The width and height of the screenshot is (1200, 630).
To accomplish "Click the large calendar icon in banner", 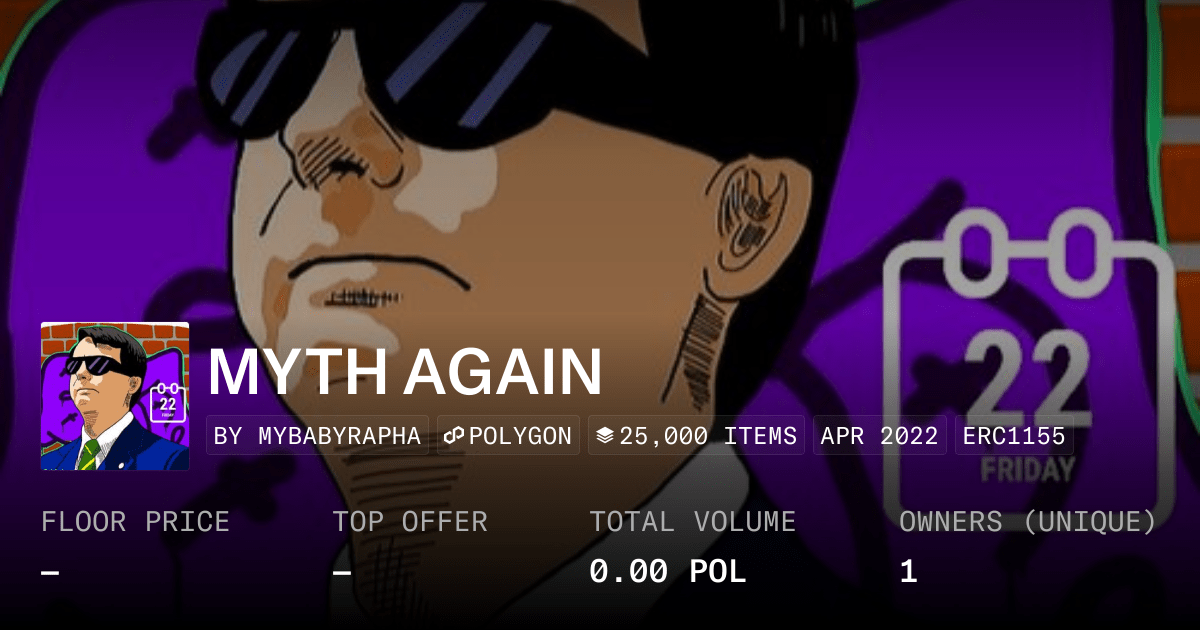I will pyautogui.click(x=1030, y=360).
